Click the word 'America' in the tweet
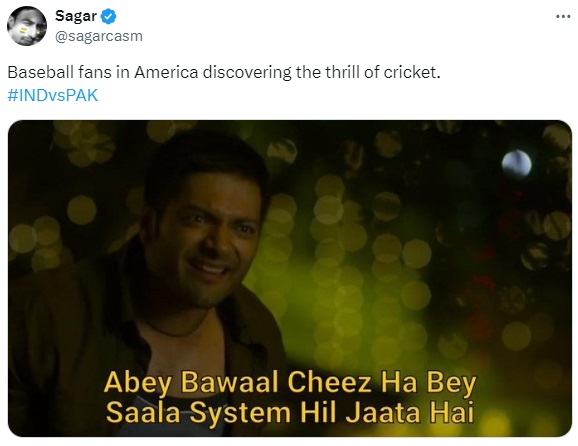 point(166,72)
